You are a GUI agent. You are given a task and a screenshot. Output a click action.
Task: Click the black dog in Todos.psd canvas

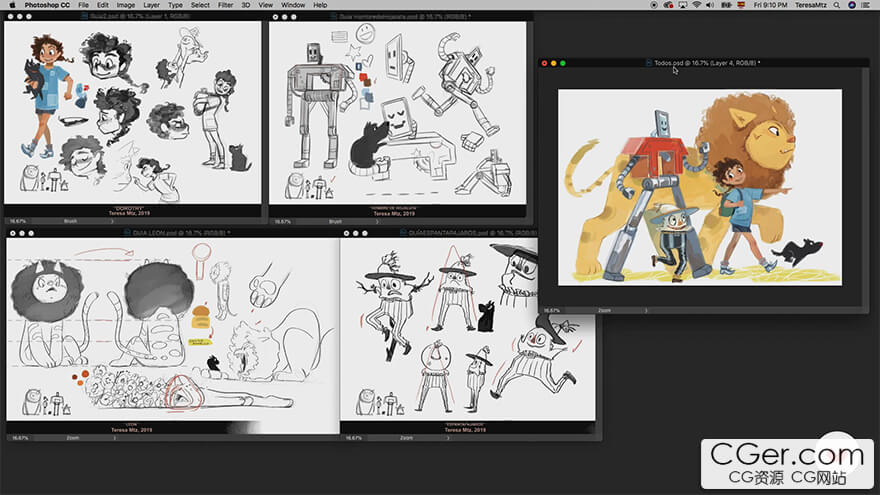797,251
